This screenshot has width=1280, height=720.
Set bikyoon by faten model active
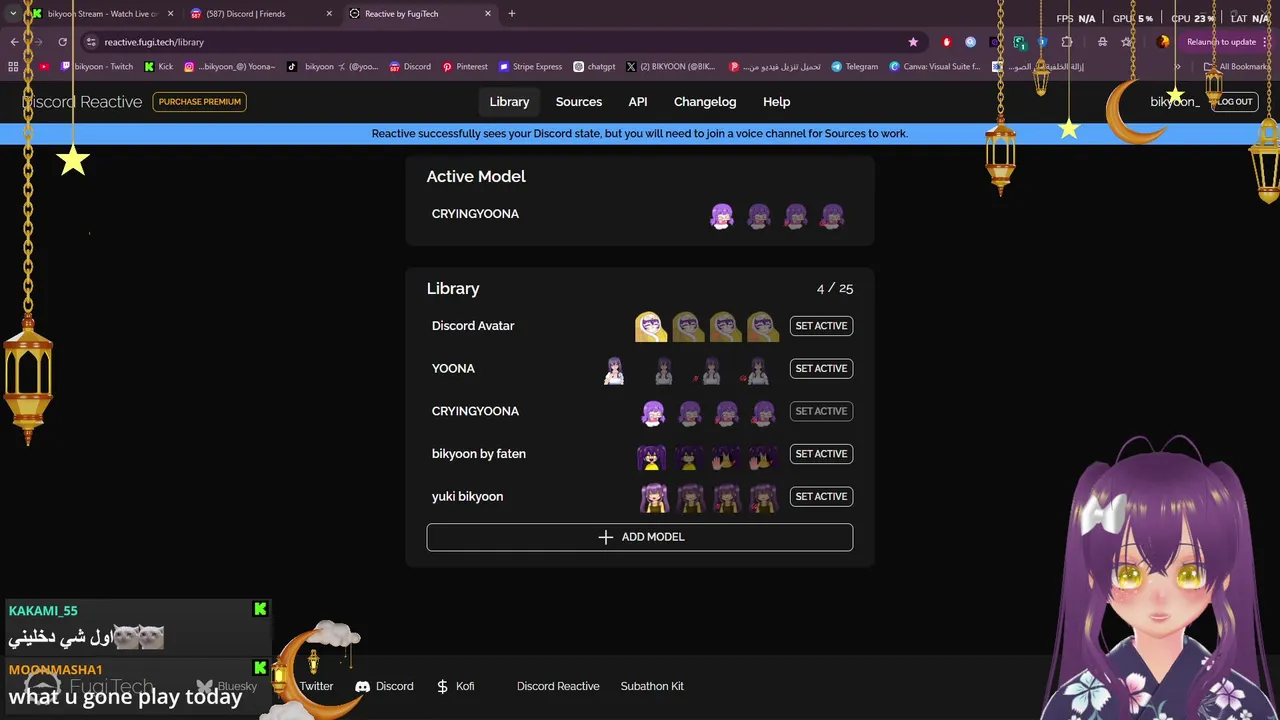click(821, 454)
